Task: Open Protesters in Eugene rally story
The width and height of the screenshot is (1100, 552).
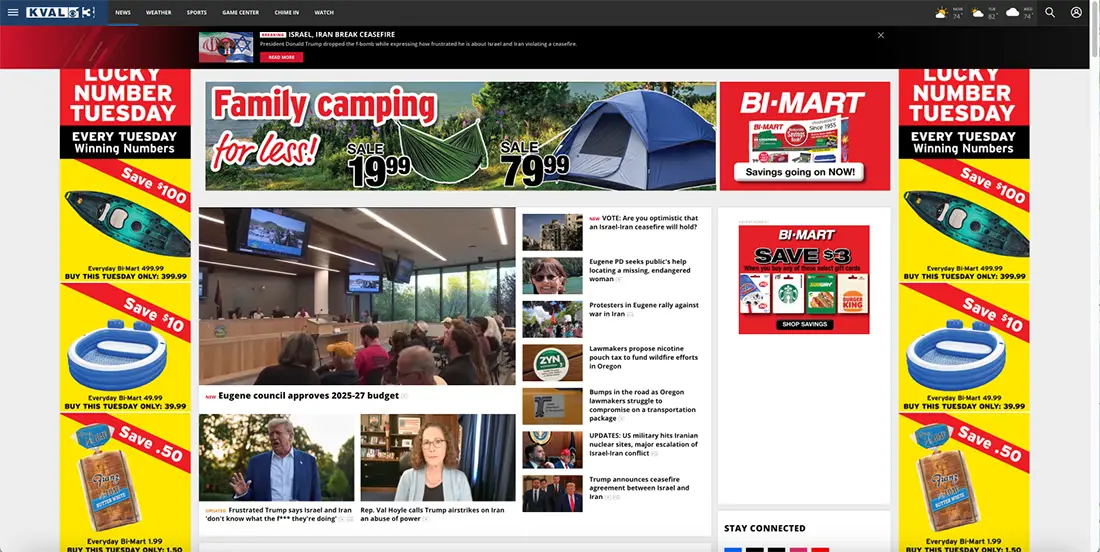Action: 644,309
